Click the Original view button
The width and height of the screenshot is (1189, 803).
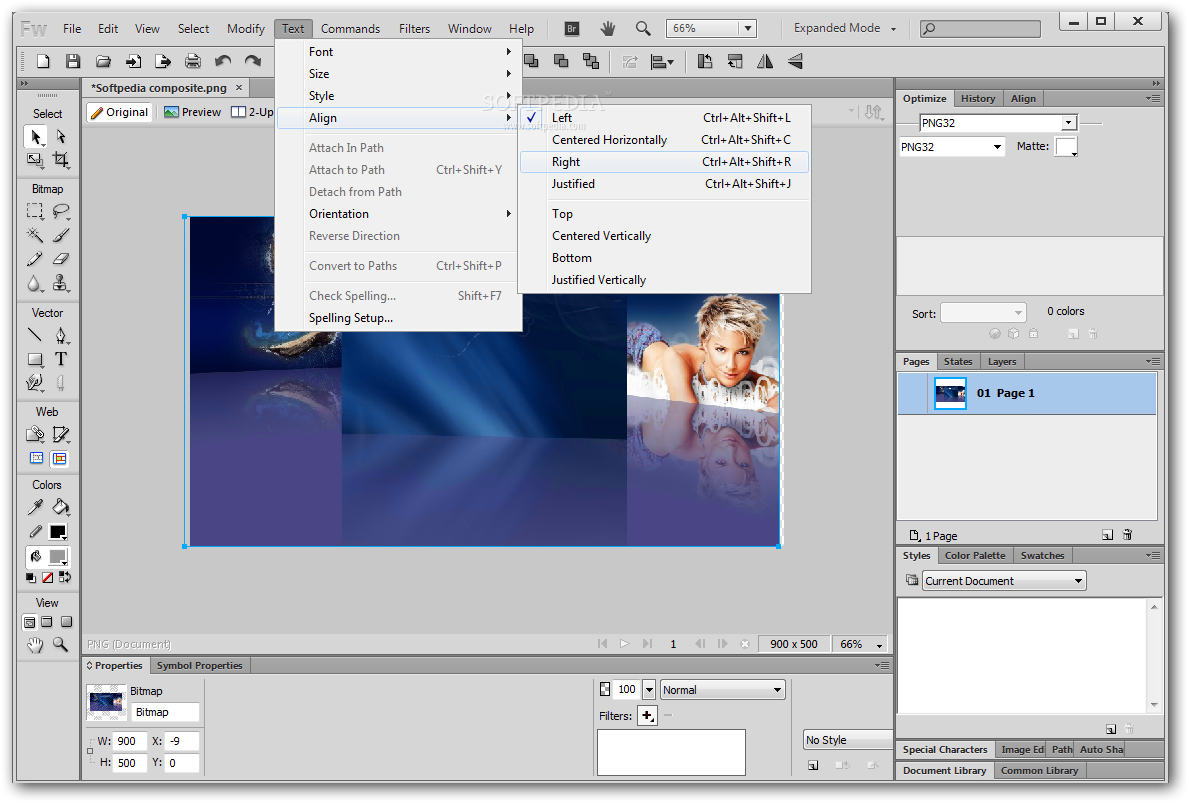[x=120, y=112]
